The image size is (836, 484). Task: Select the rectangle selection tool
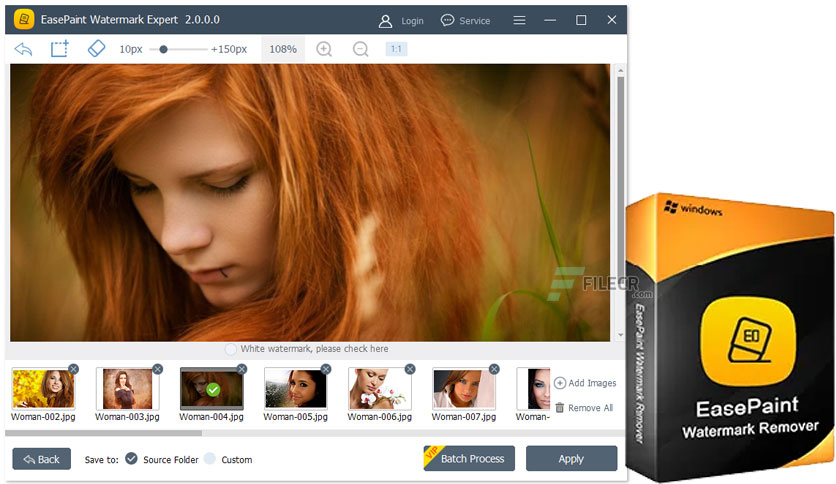60,48
